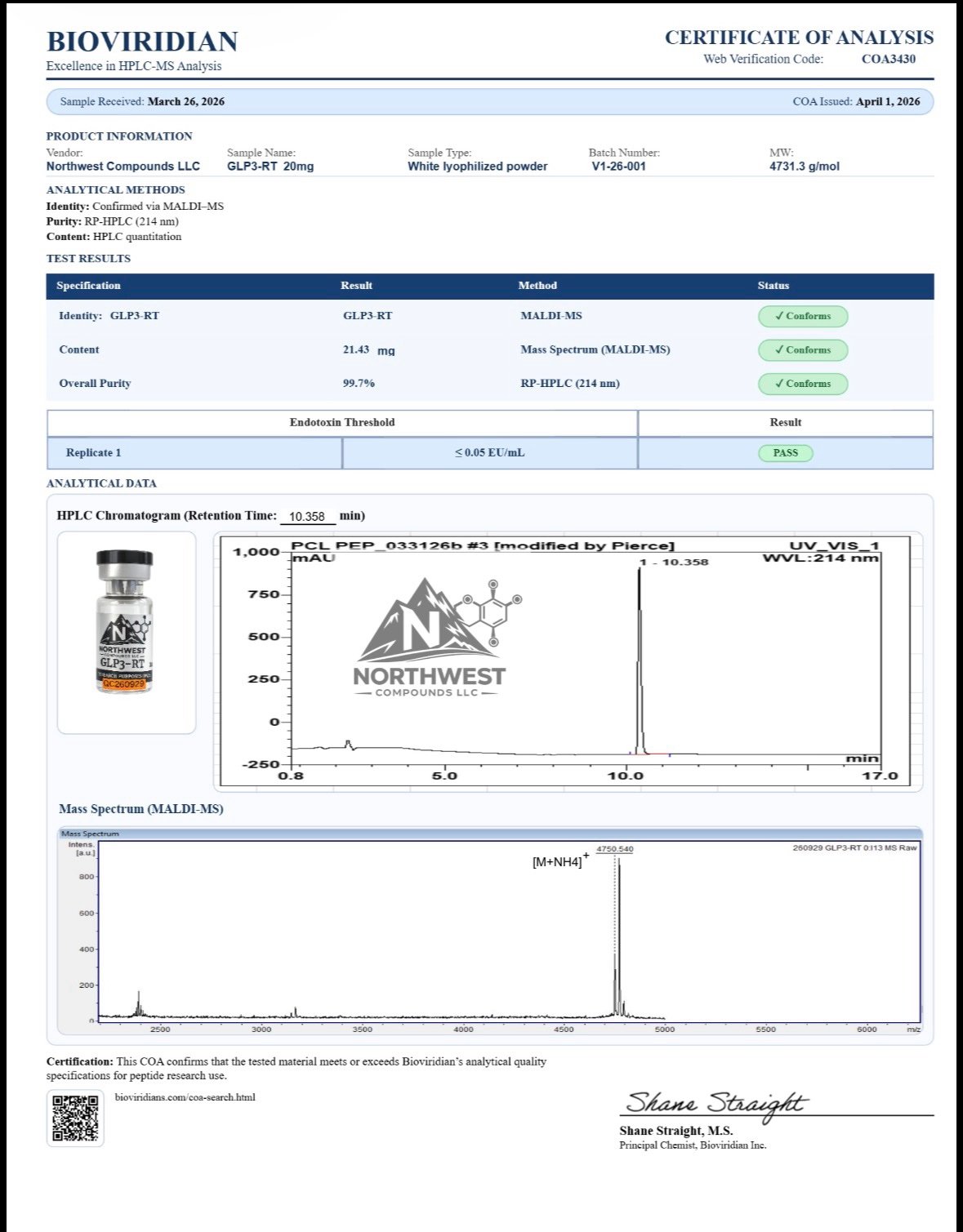Click the QR code in the footer
The image size is (963, 1232).
(75, 1118)
